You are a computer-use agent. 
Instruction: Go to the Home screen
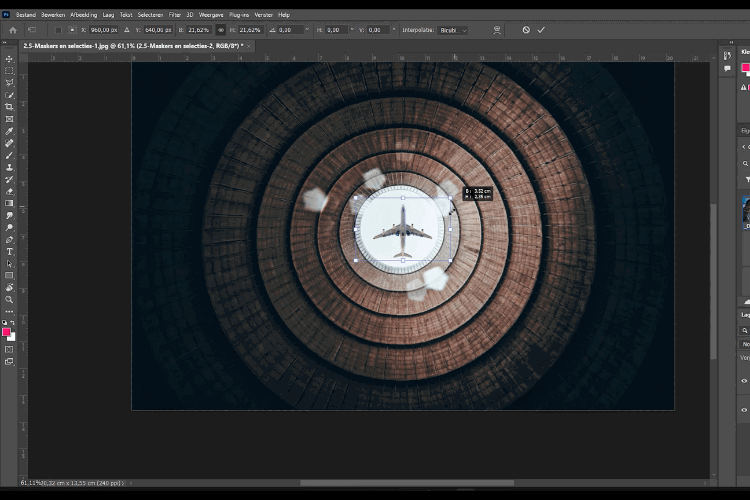point(13,30)
